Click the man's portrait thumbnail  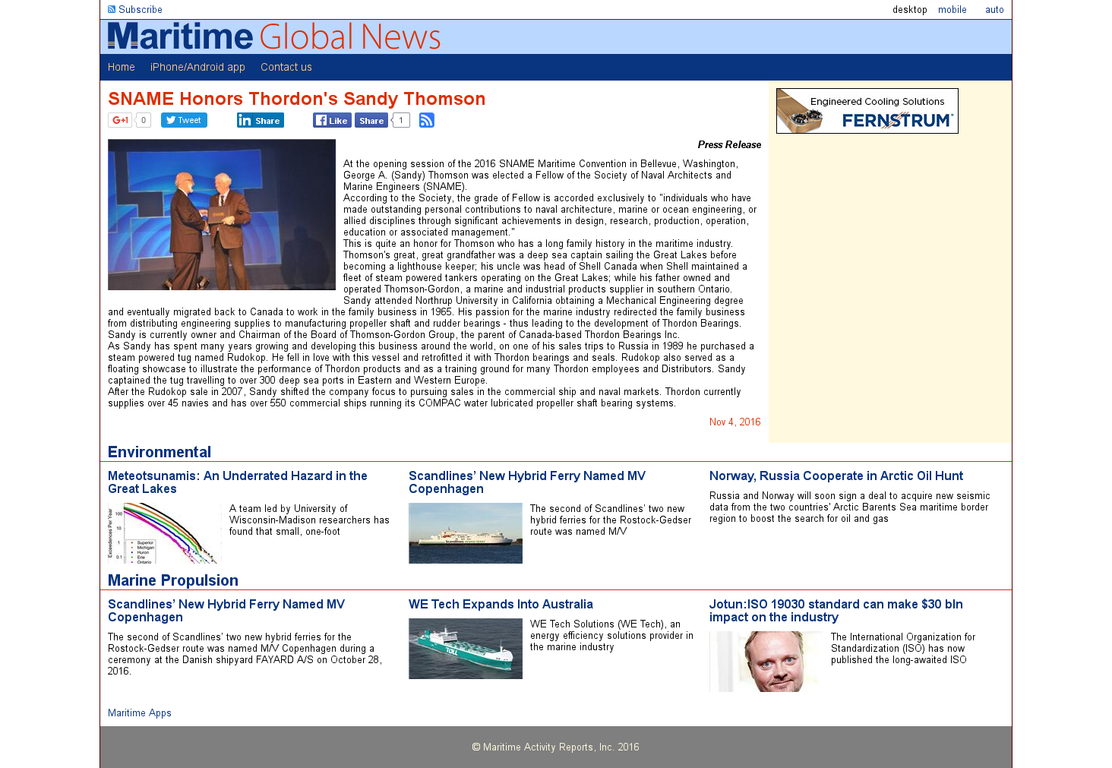pyautogui.click(x=766, y=662)
